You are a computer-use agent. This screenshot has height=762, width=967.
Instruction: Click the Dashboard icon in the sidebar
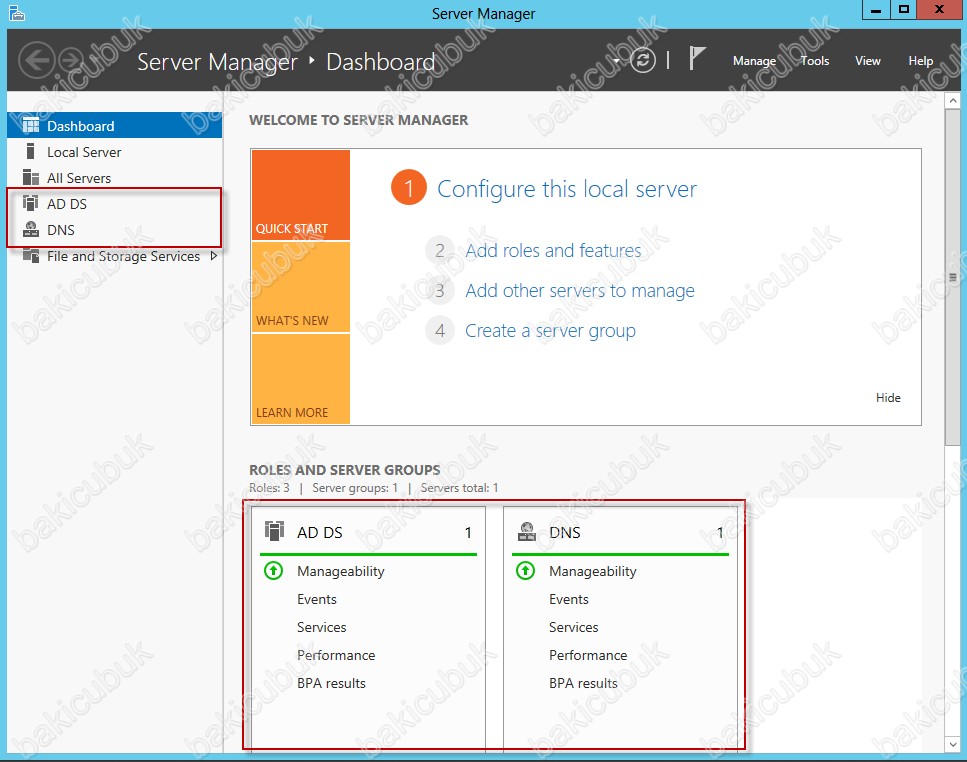pyautogui.click(x=30, y=125)
